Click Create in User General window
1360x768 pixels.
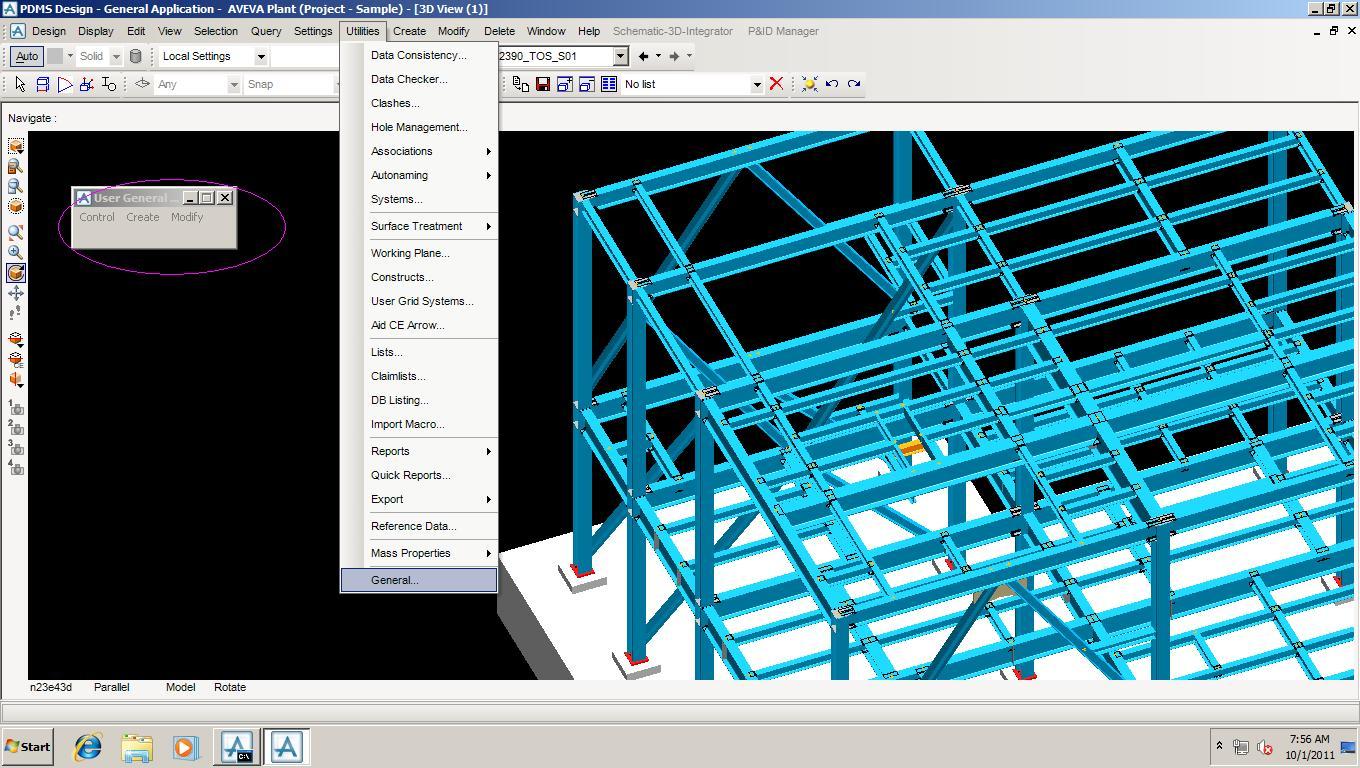coord(143,217)
